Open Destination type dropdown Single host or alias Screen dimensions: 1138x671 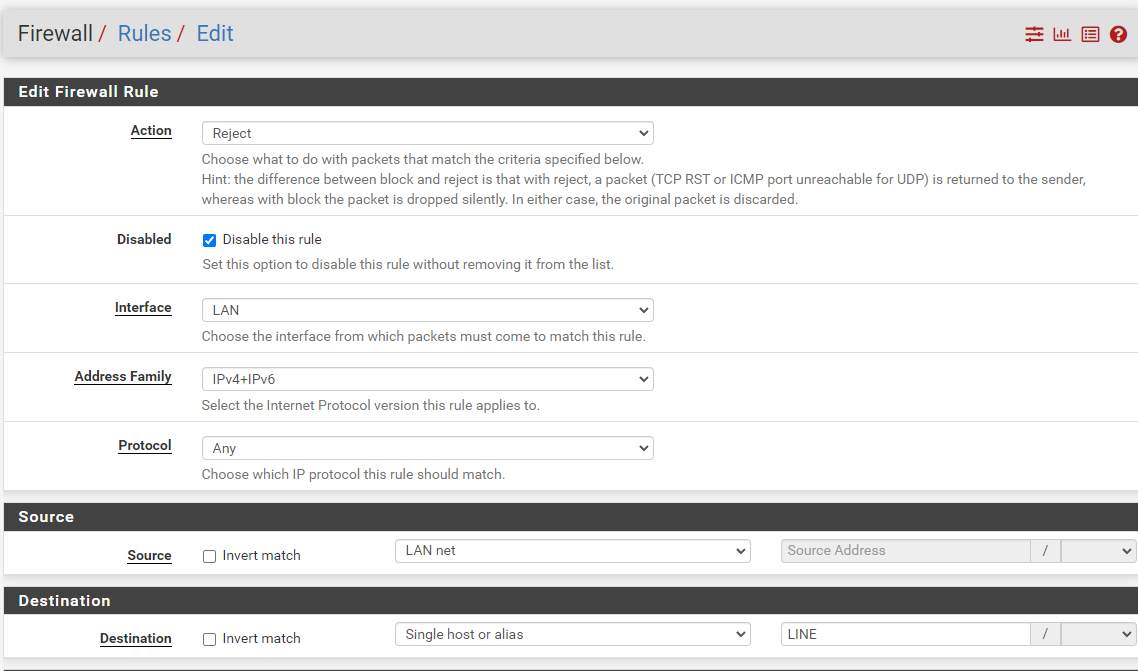point(572,634)
